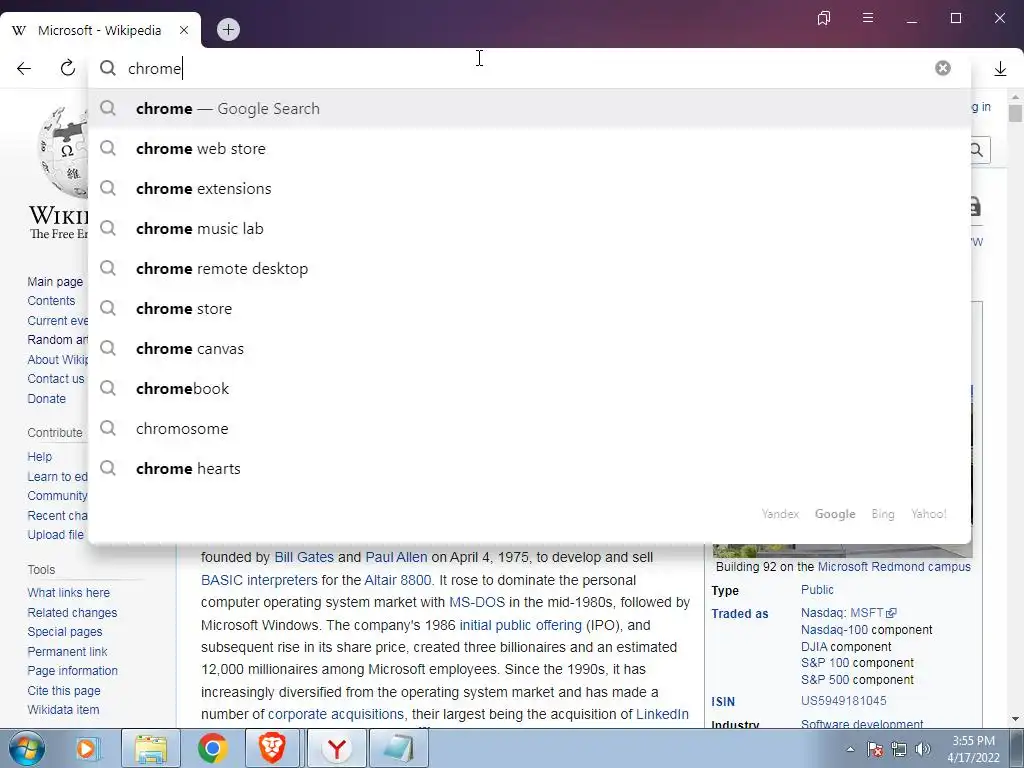Open the MSFT external ticker link
This screenshot has height=768, width=1024.
[x=873, y=613]
